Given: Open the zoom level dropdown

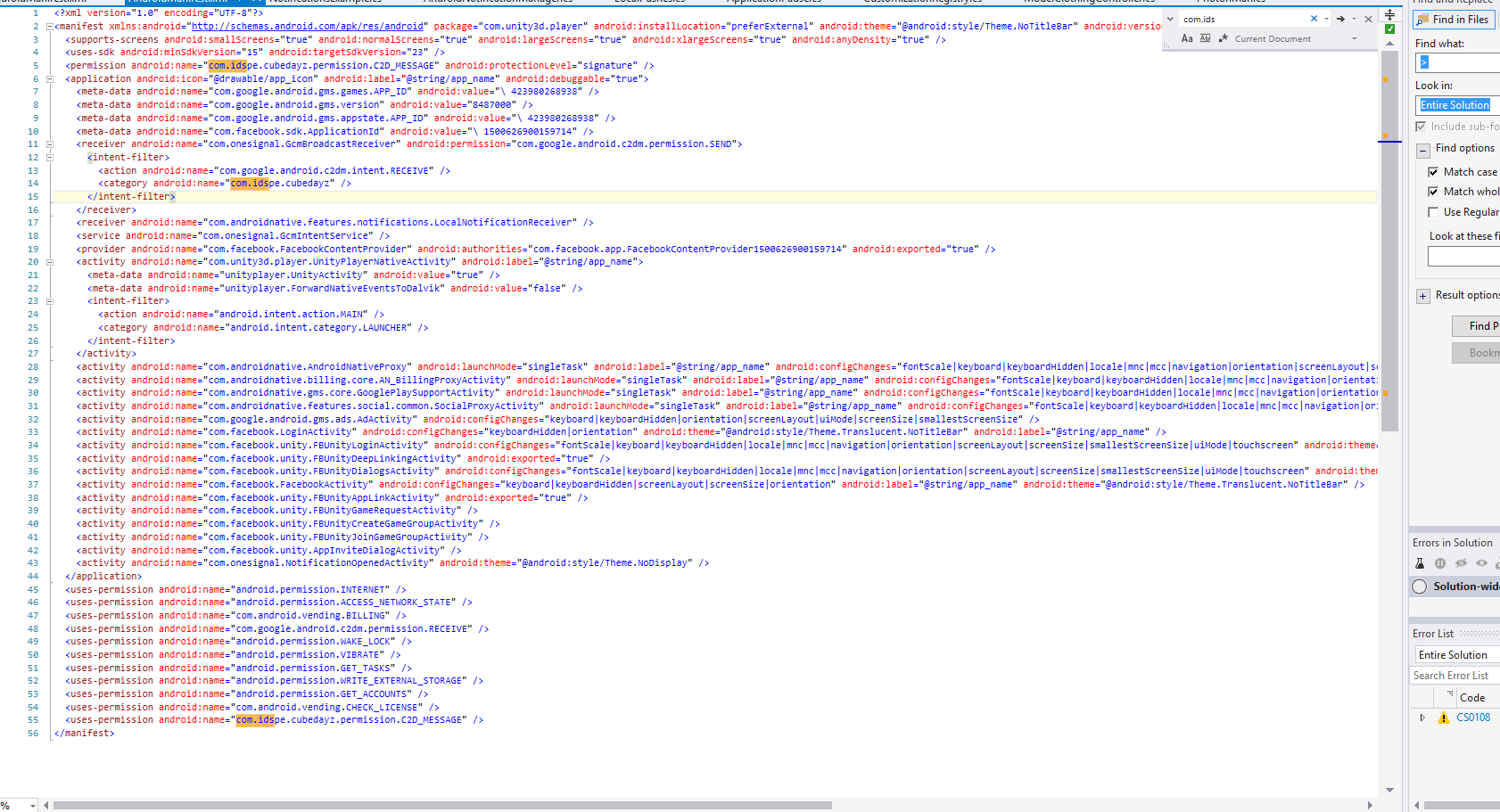Looking at the screenshot, I should [x=33, y=805].
